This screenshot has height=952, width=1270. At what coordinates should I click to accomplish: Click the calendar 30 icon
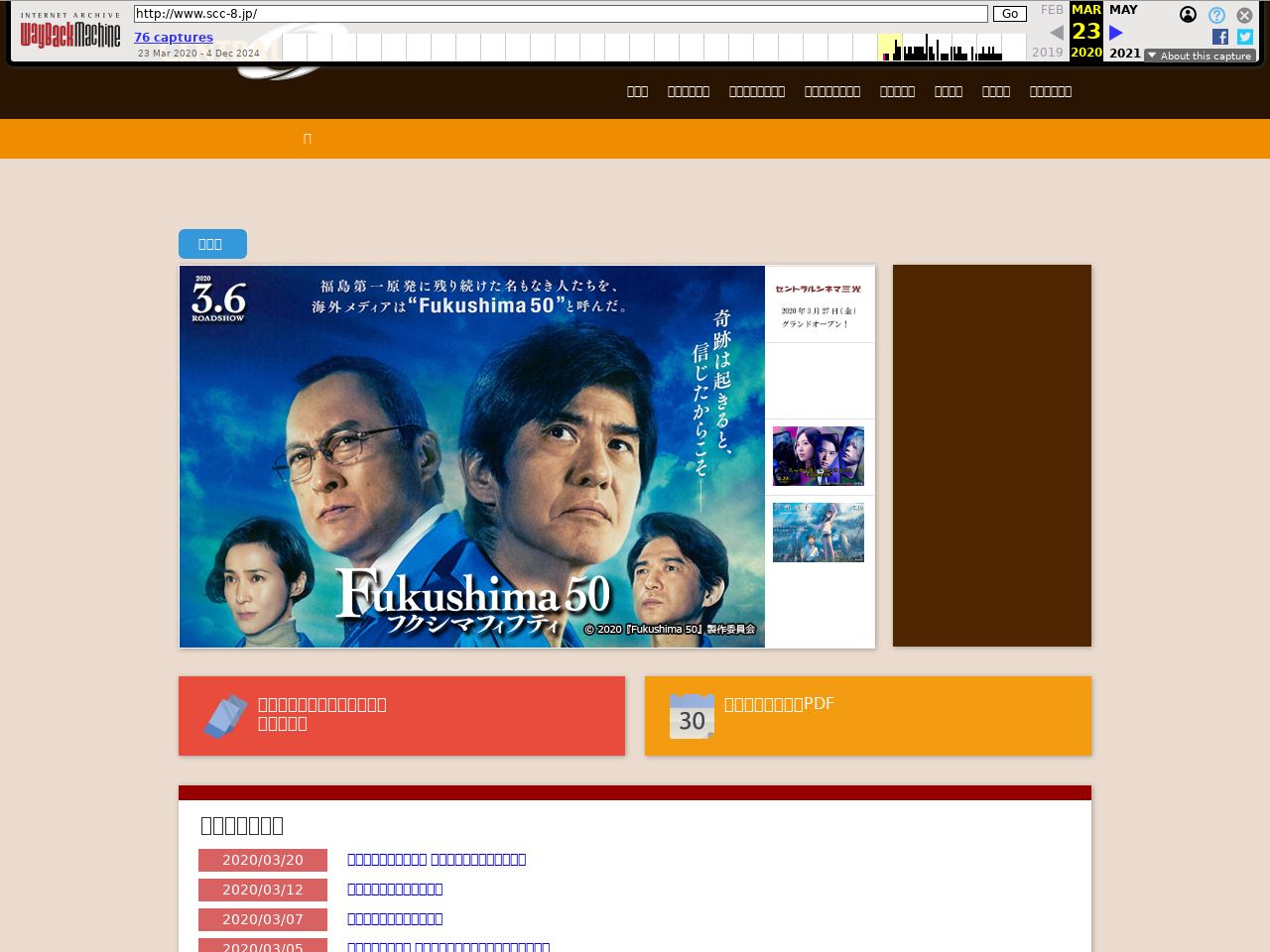692,716
